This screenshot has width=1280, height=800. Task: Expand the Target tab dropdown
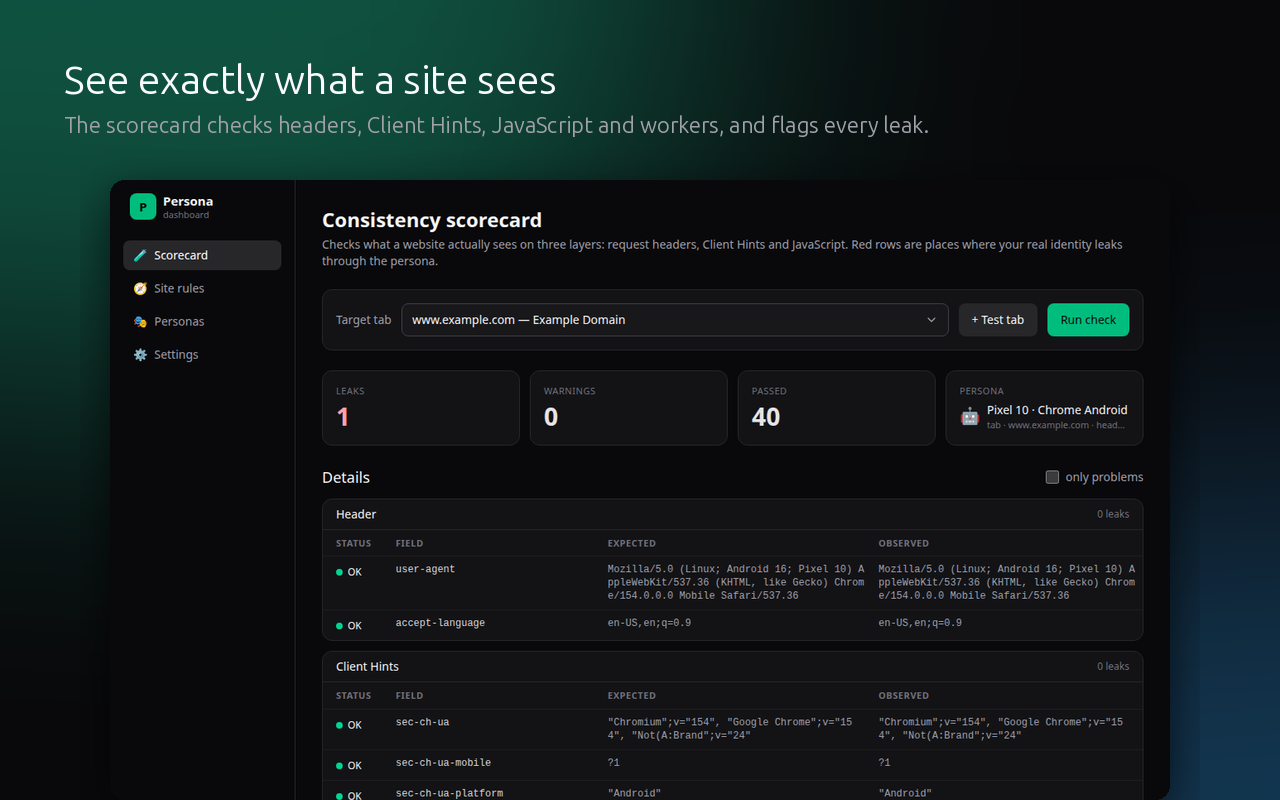pos(675,320)
